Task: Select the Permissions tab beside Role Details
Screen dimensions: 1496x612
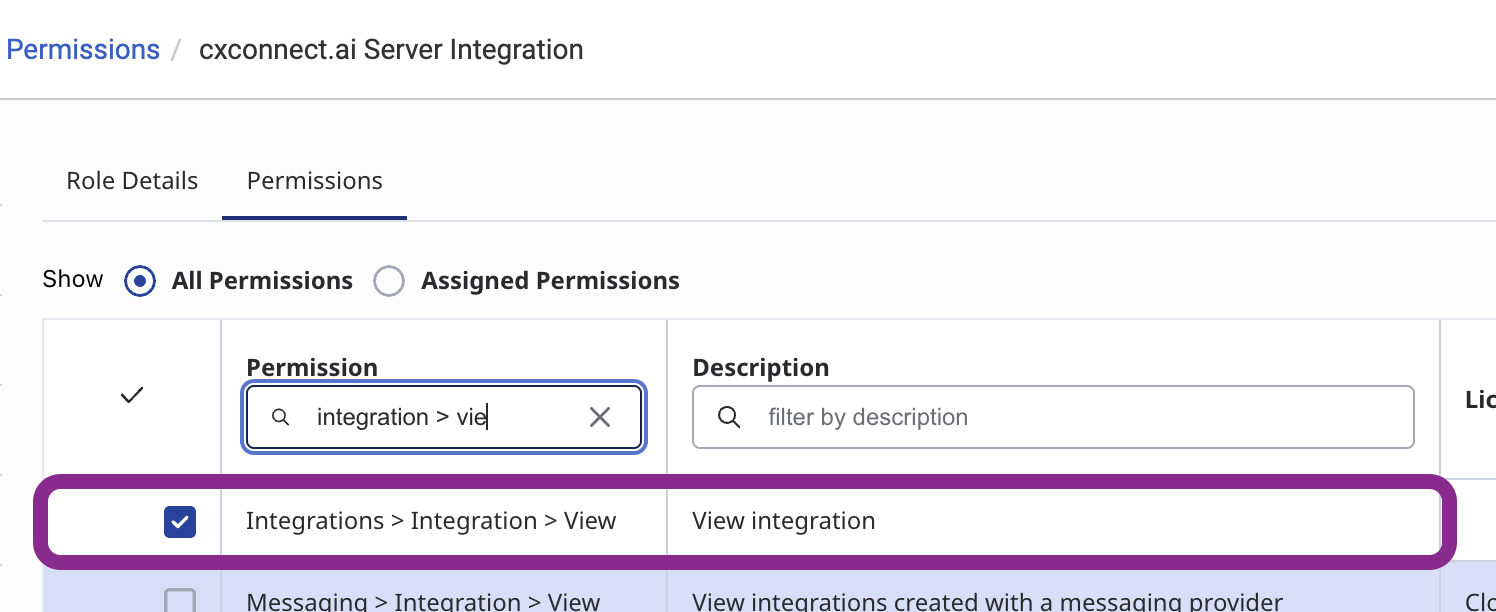Action: click(314, 181)
